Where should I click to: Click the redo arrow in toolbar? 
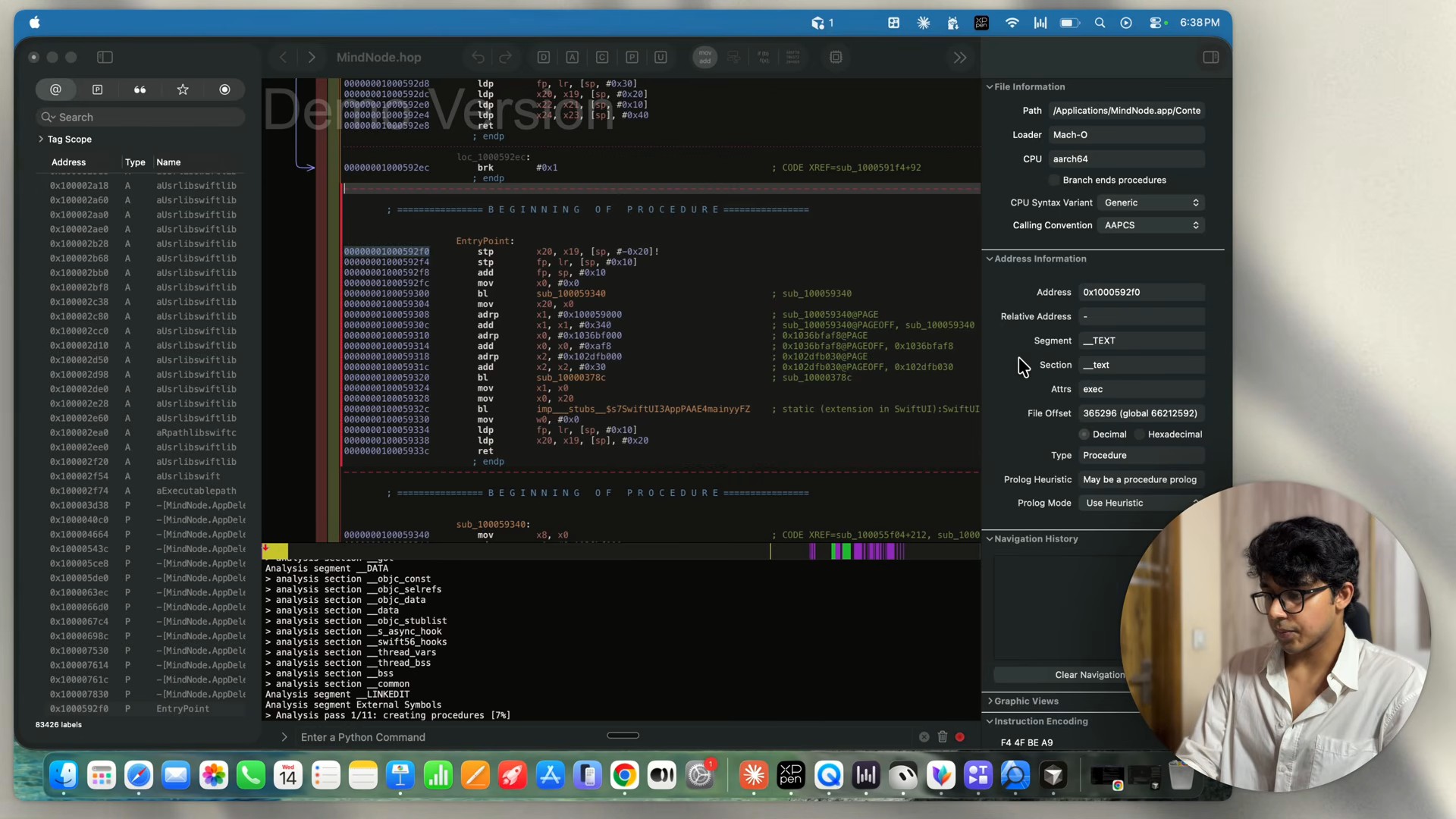(x=505, y=57)
